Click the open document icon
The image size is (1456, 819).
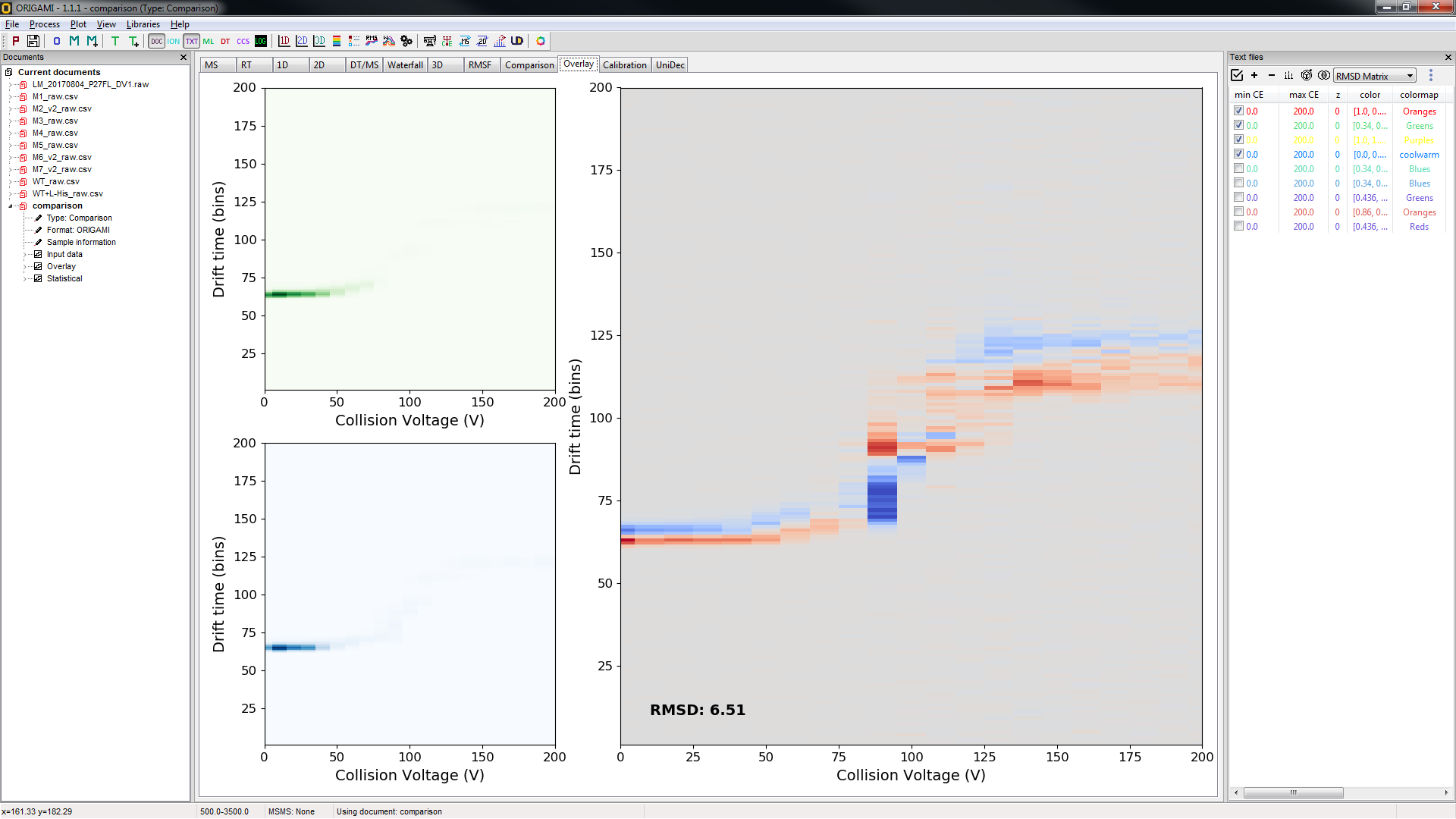(x=55, y=41)
